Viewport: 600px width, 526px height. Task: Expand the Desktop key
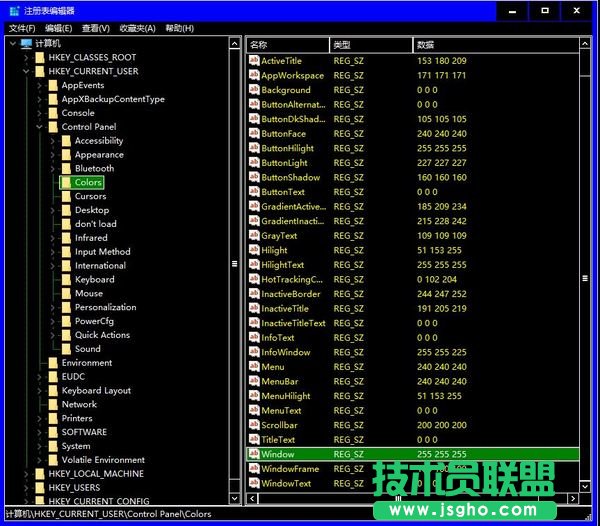coord(52,210)
